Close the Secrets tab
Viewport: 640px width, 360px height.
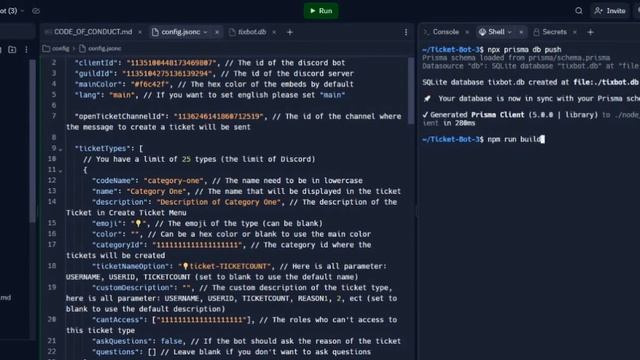[x=575, y=32]
